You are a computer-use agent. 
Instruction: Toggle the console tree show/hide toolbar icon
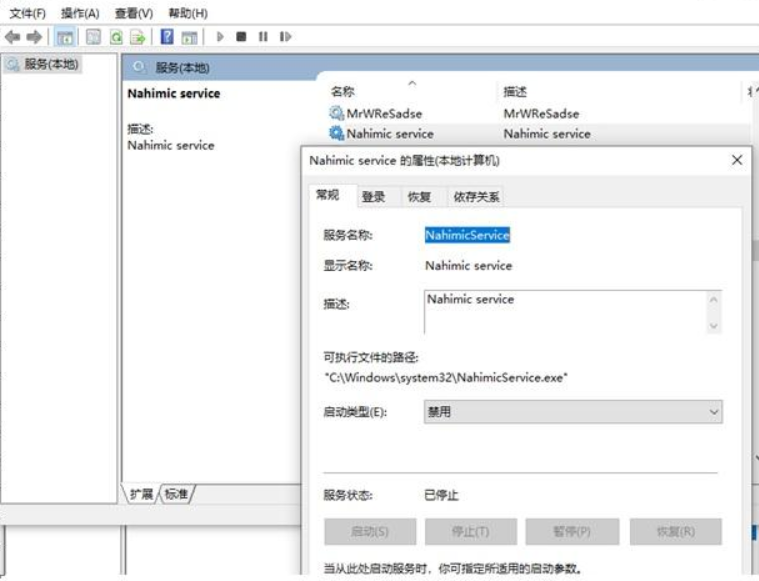(65, 37)
